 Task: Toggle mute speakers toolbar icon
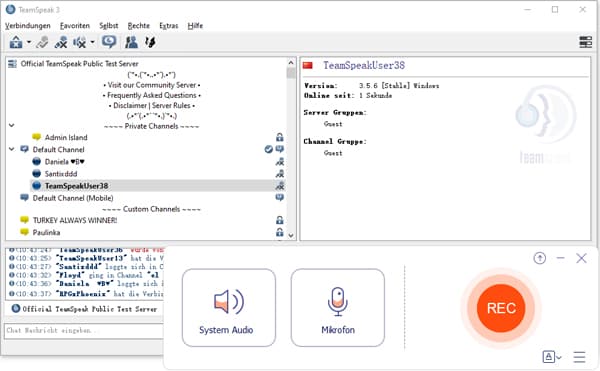pos(79,42)
